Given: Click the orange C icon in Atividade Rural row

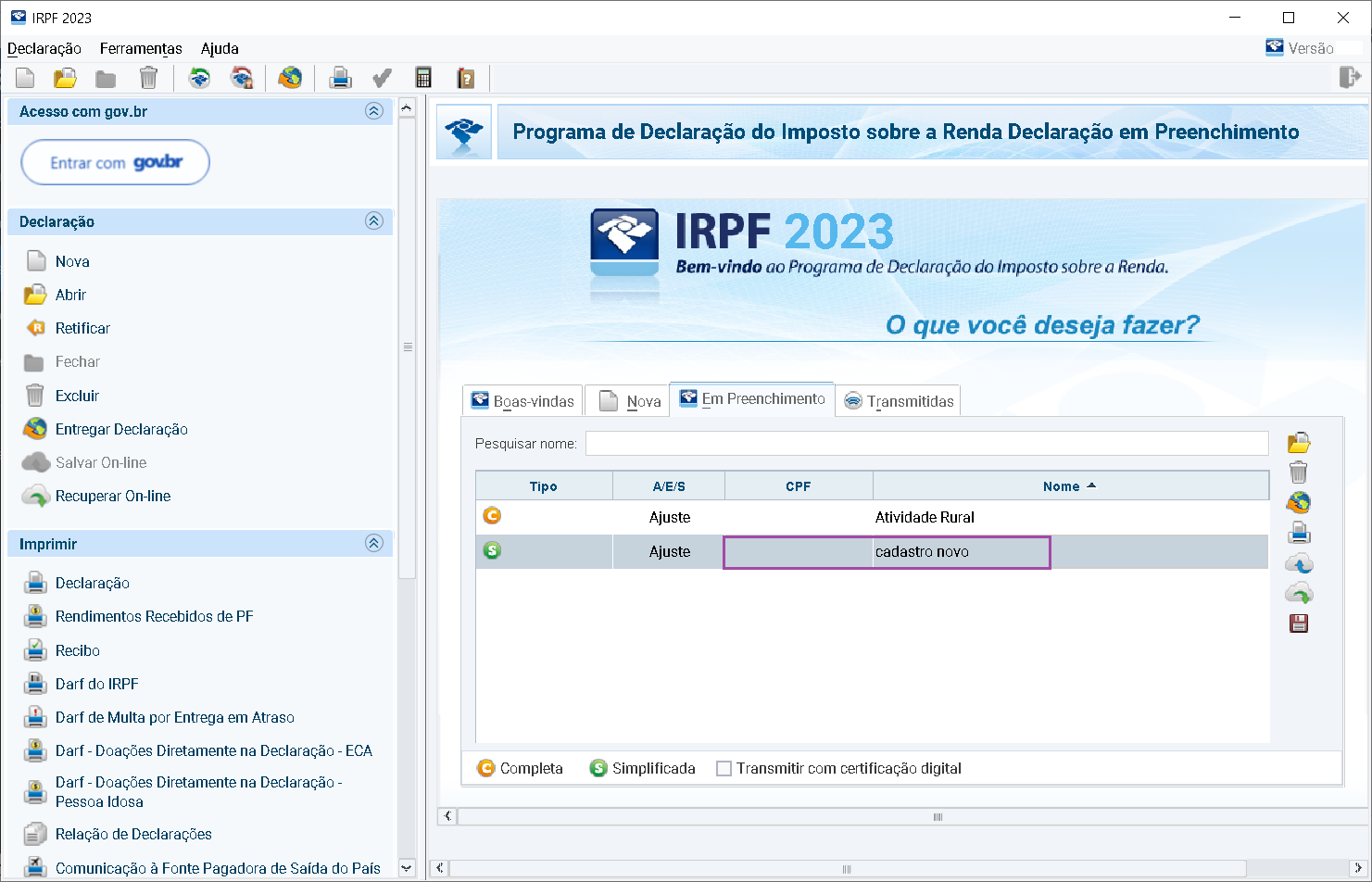Looking at the screenshot, I should point(492,516).
